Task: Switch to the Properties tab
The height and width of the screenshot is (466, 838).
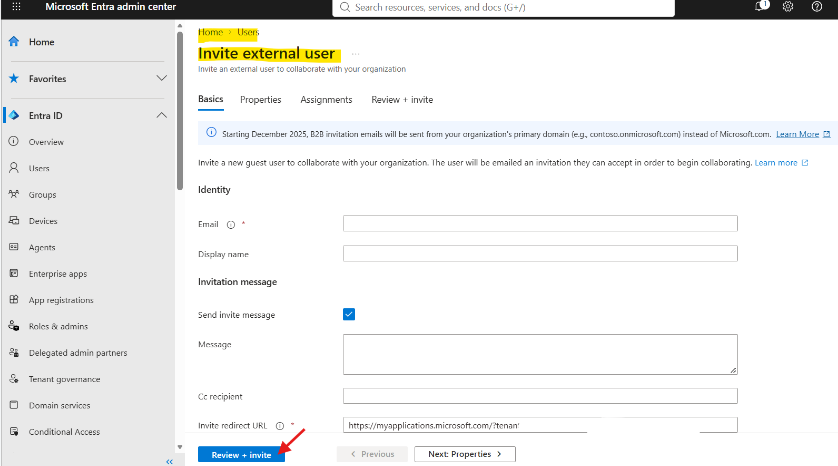Action: pyautogui.click(x=260, y=100)
